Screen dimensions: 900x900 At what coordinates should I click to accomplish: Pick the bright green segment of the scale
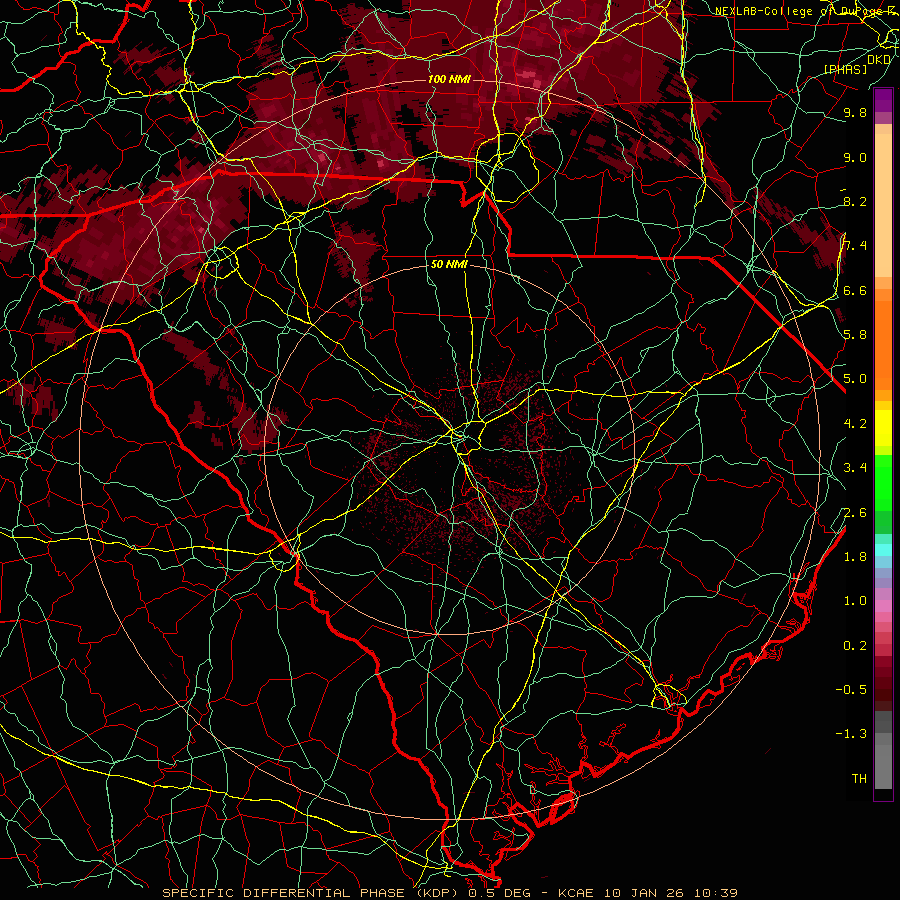[883, 483]
